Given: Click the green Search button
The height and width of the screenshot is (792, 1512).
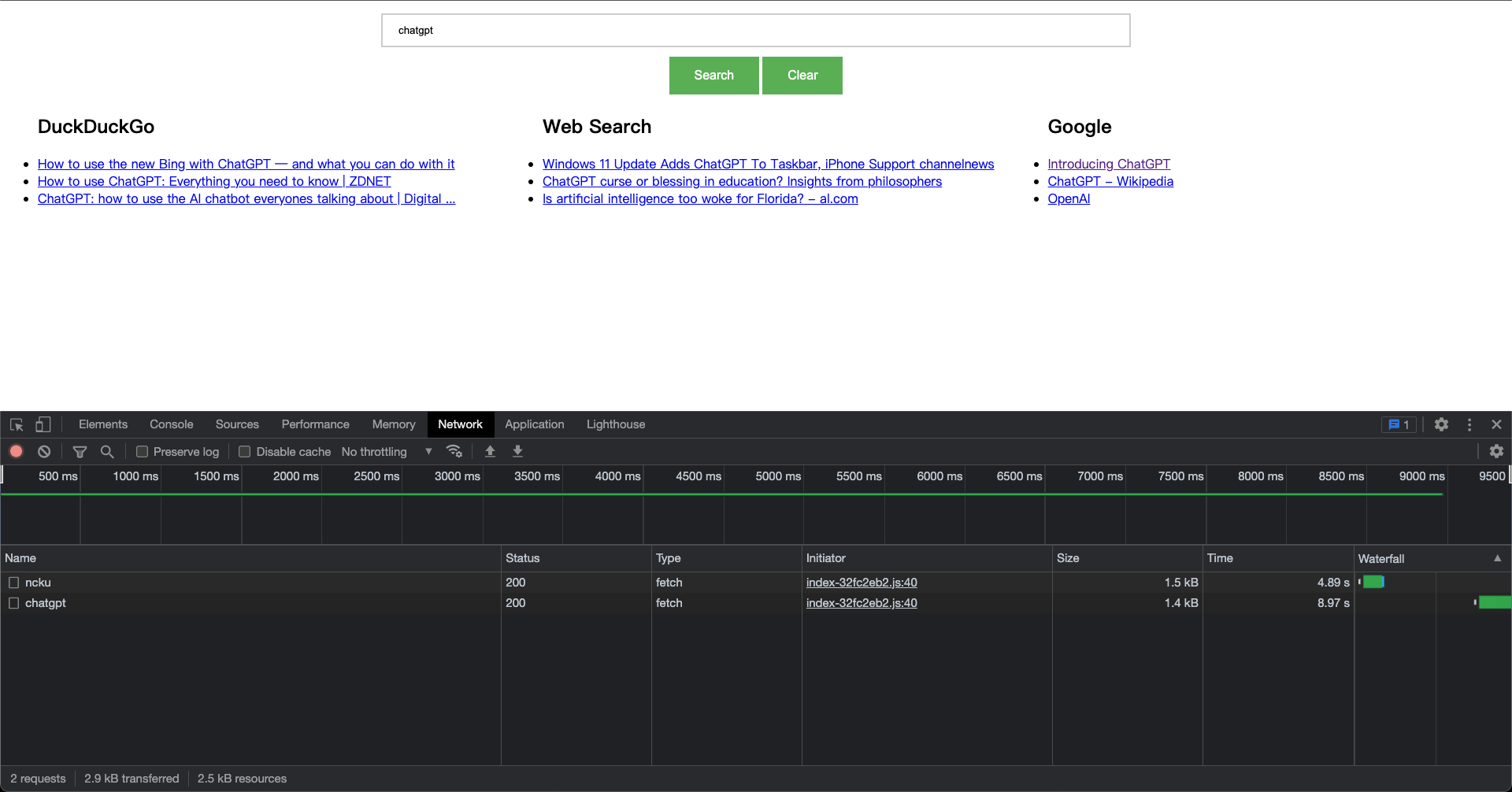Looking at the screenshot, I should click(714, 76).
